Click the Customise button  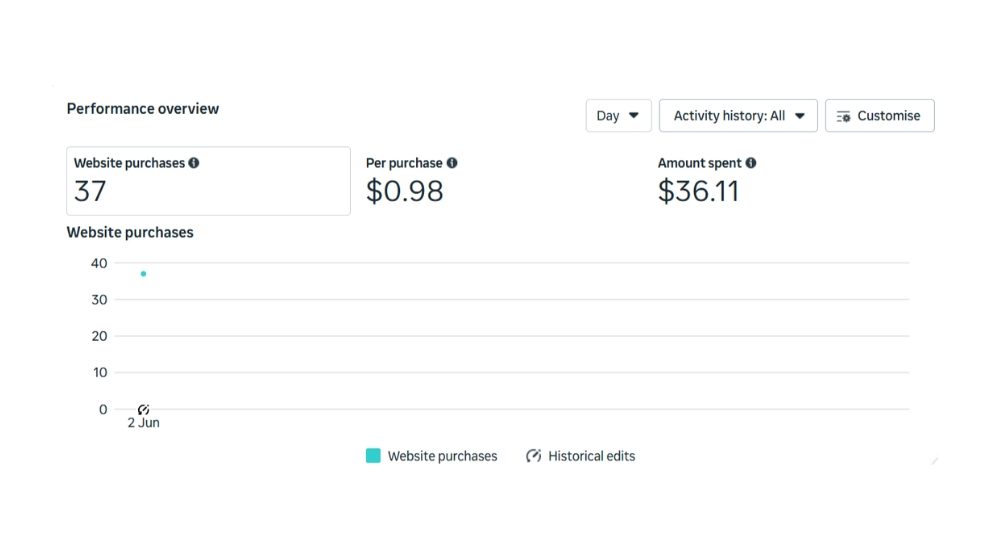tap(879, 115)
